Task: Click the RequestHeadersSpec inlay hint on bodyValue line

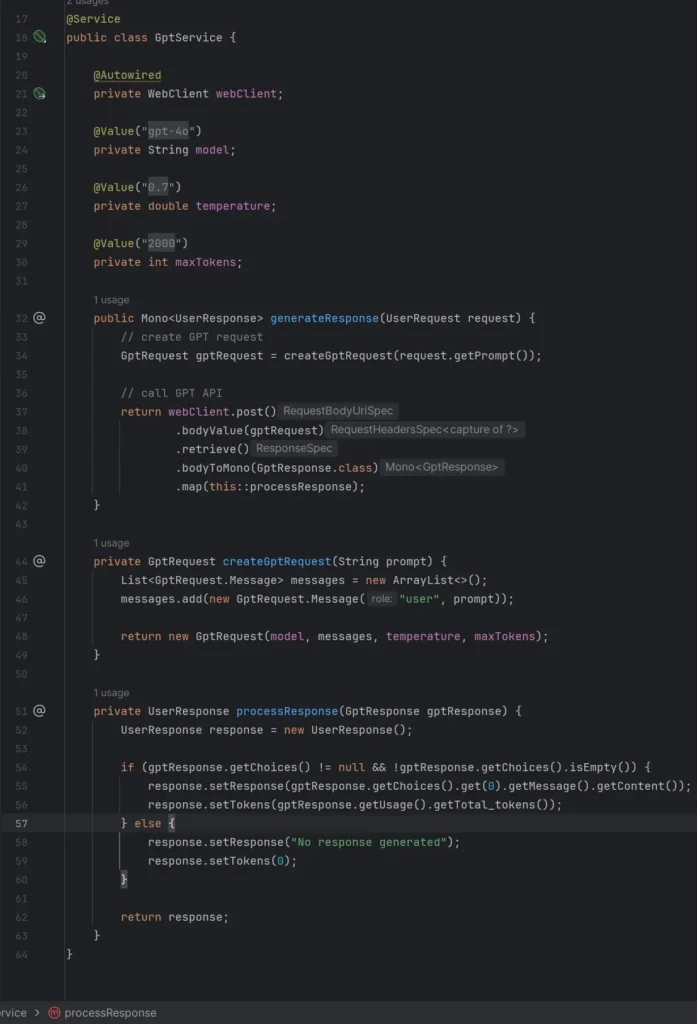Action: pos(424,430)
